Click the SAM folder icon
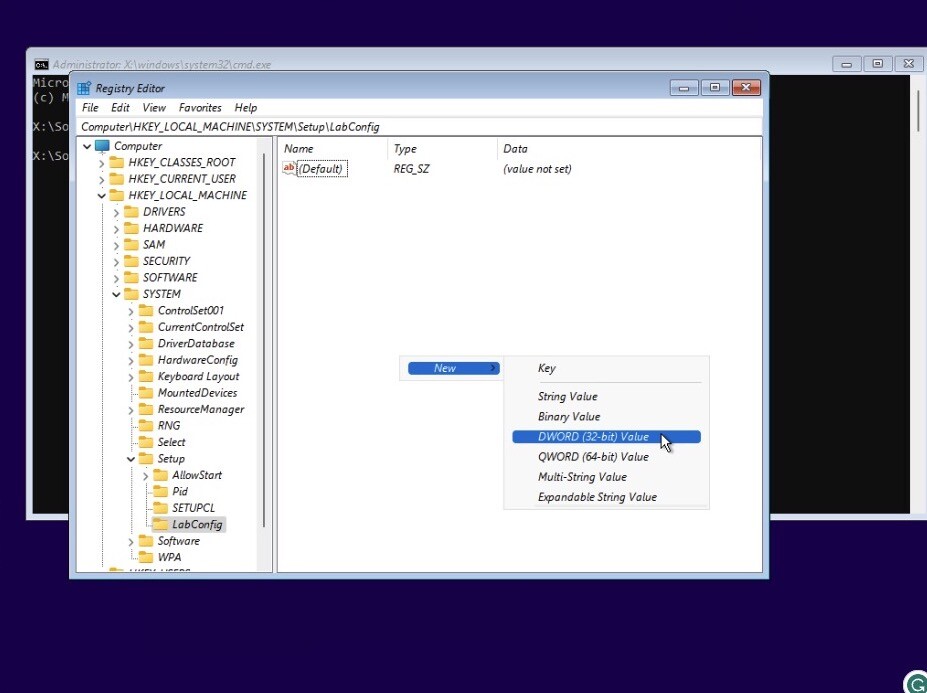 (x=131, y=245)
